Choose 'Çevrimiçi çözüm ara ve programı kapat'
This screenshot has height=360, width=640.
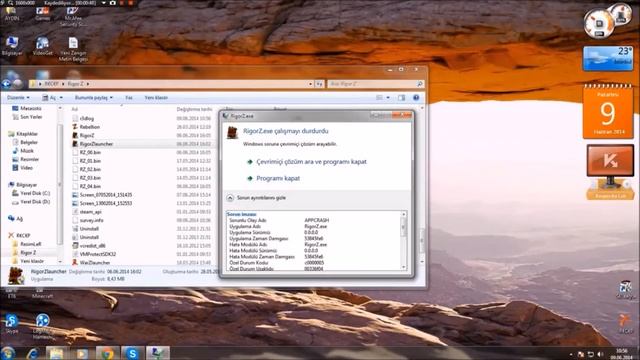click(311, 162)
